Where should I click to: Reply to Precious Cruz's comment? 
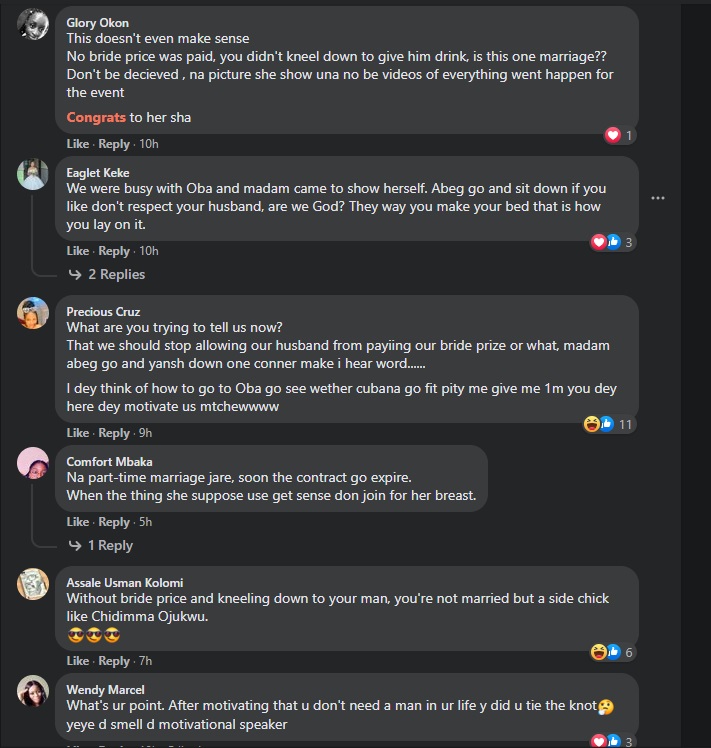coord(114,433)
